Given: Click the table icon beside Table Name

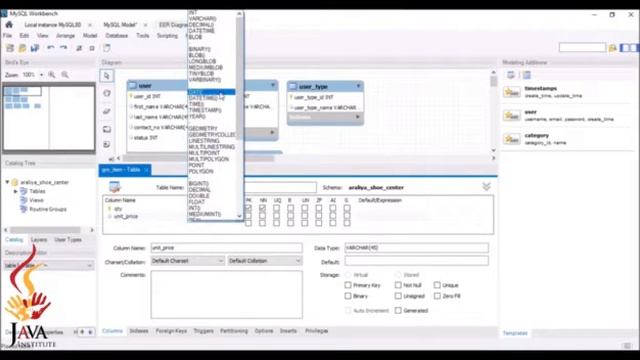Looking at the screenshot, I should click(115, 187).
